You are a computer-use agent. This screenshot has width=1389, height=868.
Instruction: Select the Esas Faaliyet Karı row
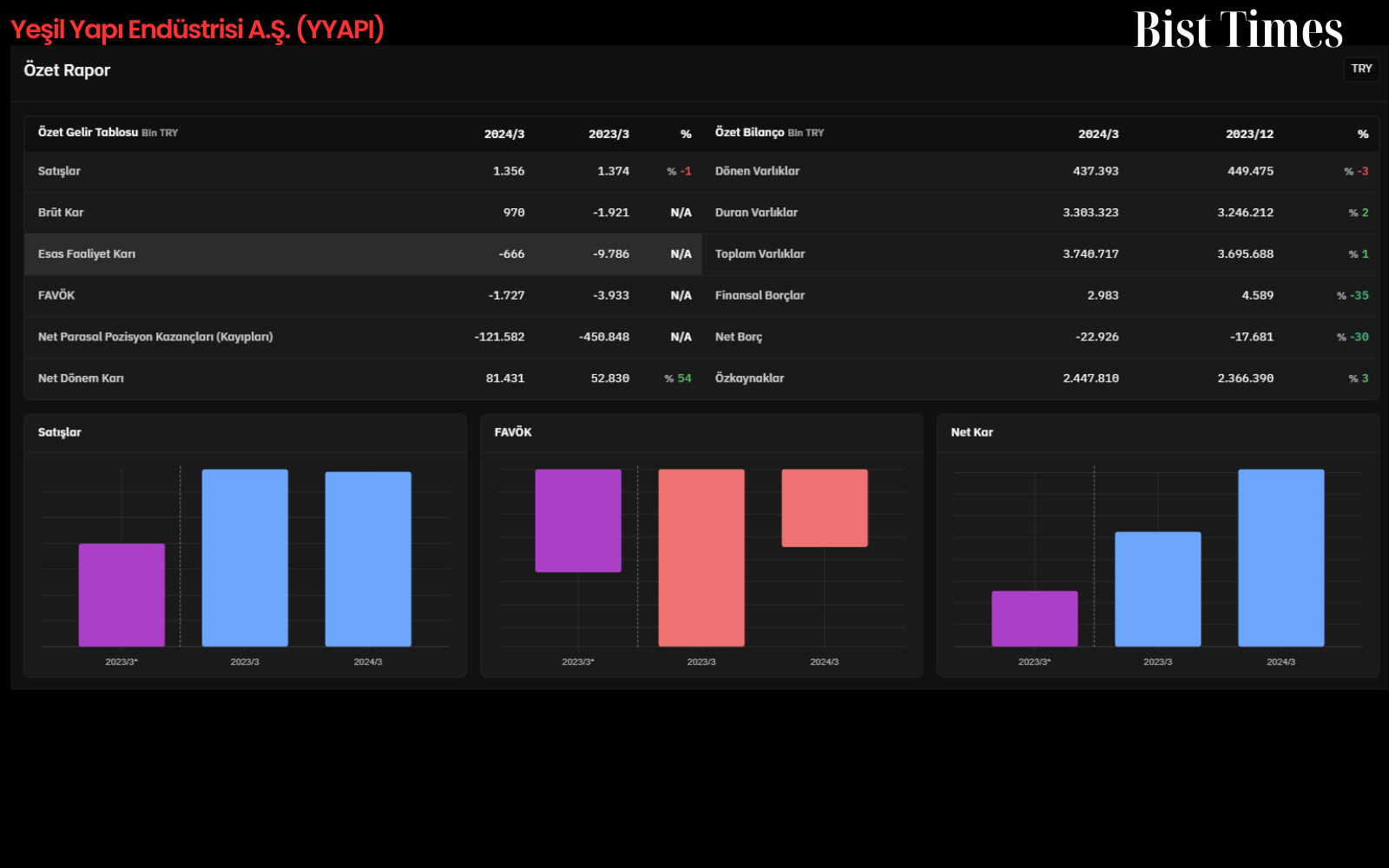[x=363, y=254]
